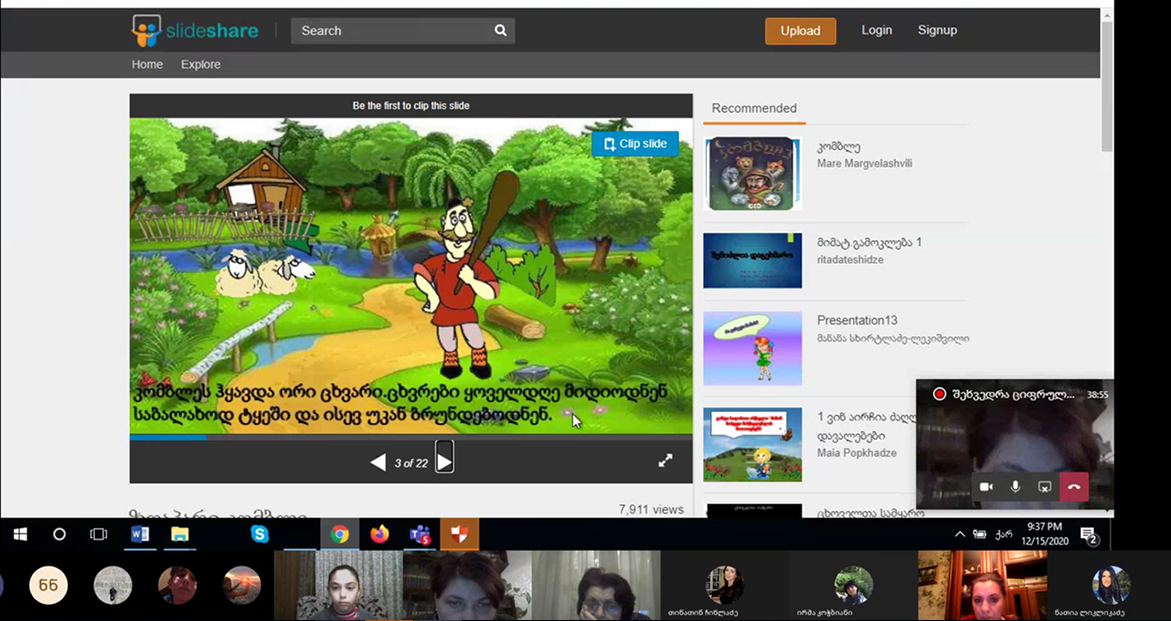The width and height of the screenshot is (1171, 621).
Task: Click the მიმატ.გამოკლება 1 title link
Action: [x=869, y=242]
